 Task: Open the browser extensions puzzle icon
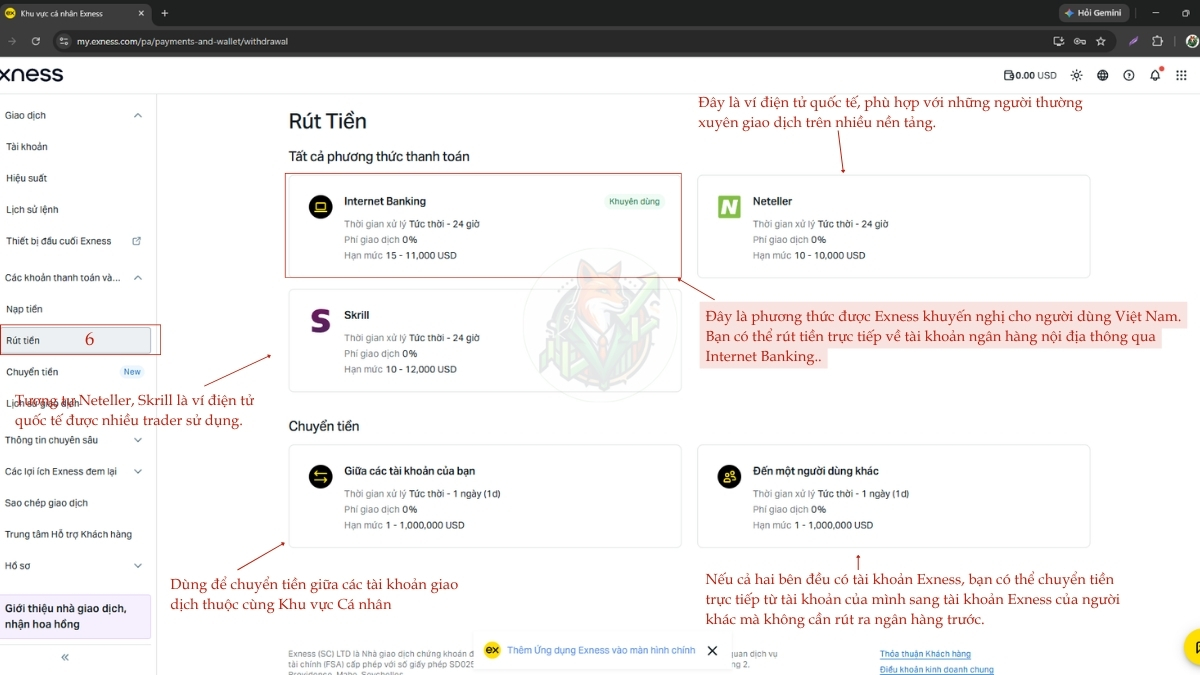pos(1158,41)
